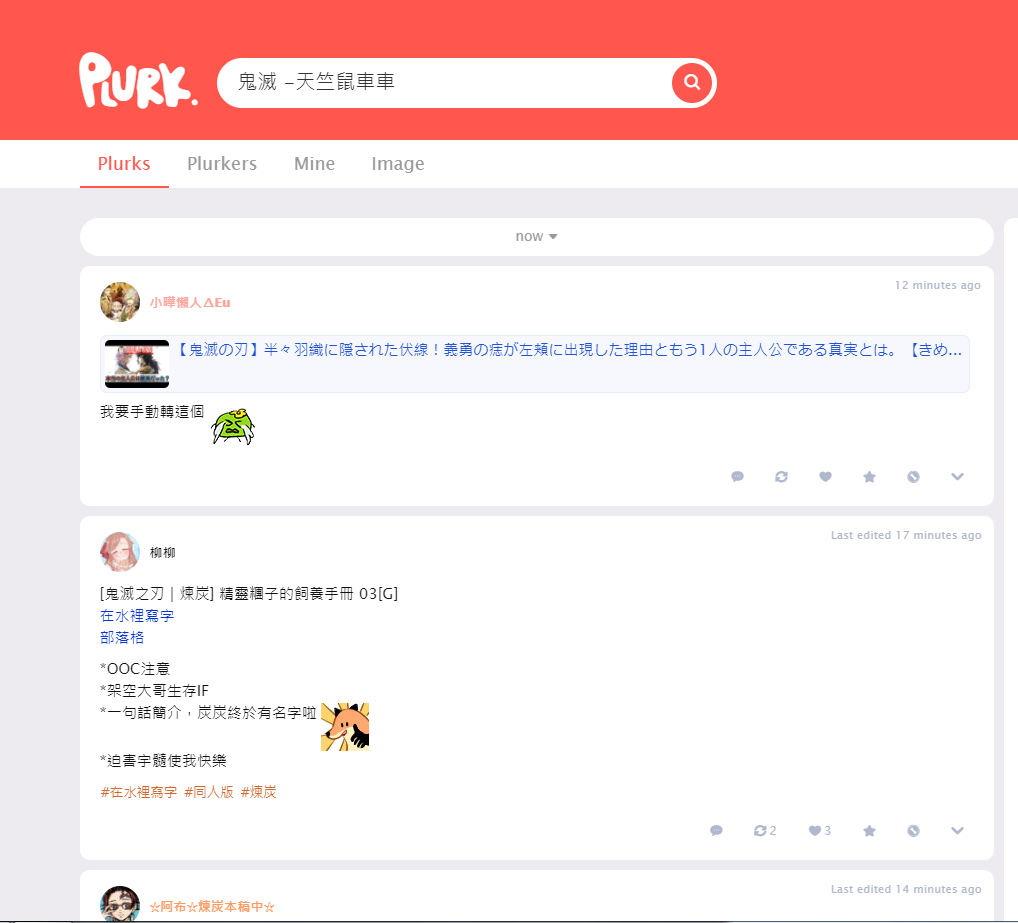Like the 我要手動轉這個 plurk
The image size is (1018, 923).
[x=825, y=476]
